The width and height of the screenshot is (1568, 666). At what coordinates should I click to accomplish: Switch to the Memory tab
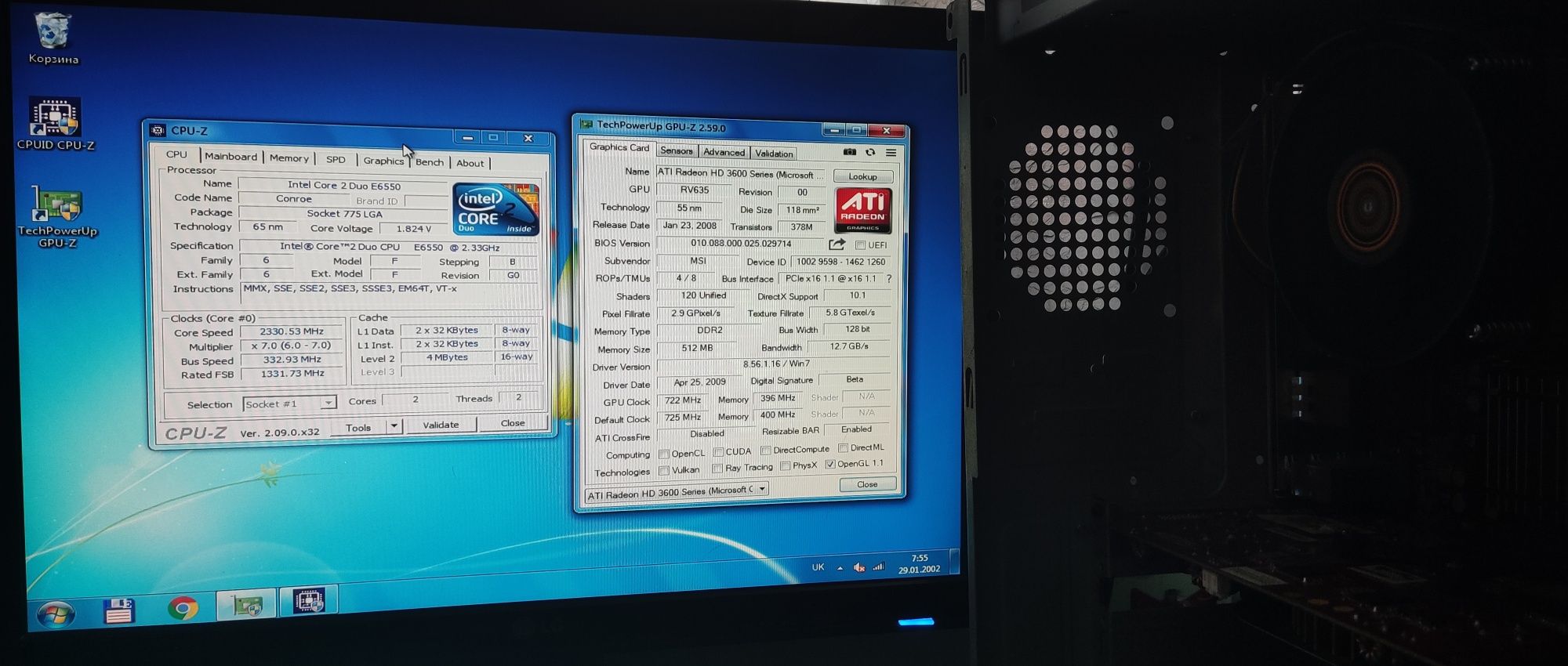pos(289,158)
